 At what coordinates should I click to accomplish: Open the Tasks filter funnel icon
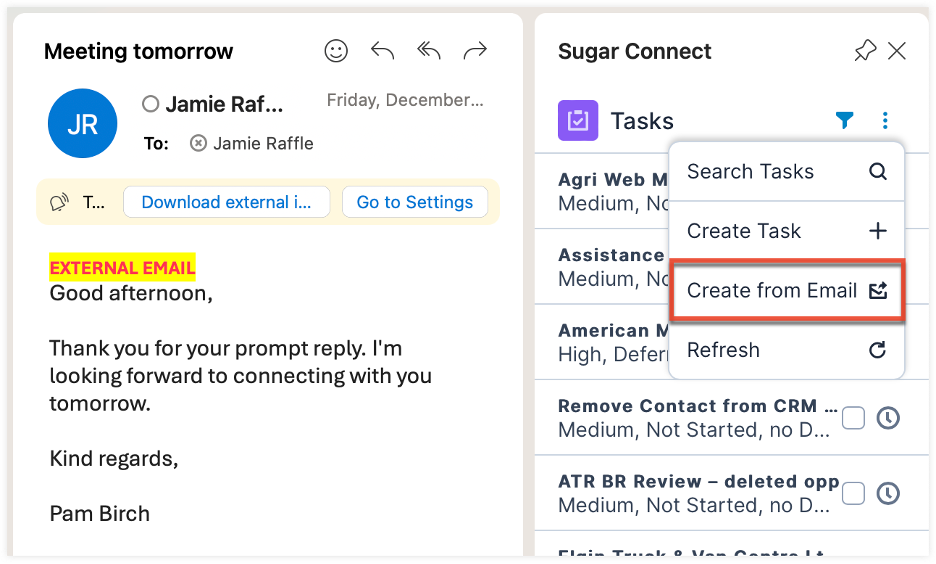845,121
